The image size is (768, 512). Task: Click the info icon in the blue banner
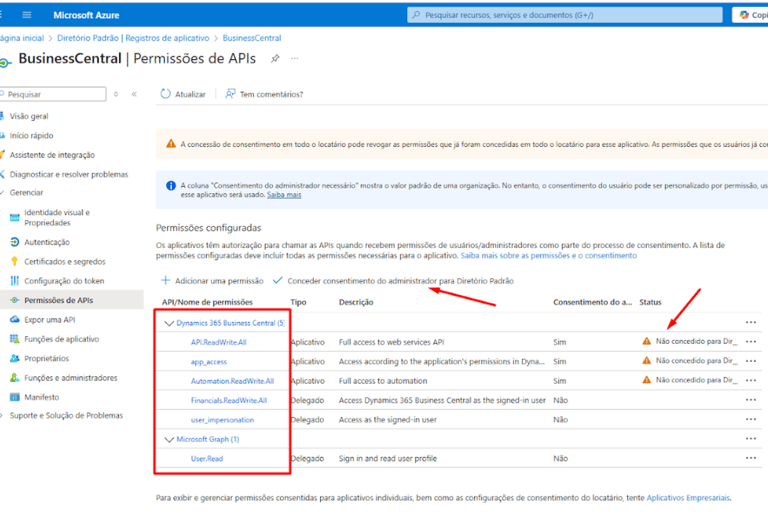[171, 186]
